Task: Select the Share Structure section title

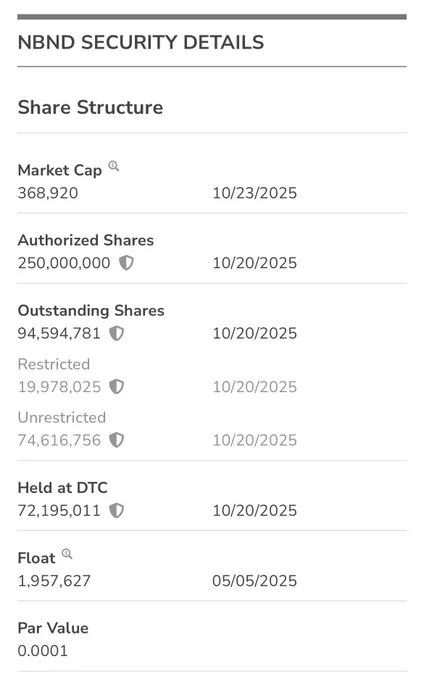Action: 90,107
